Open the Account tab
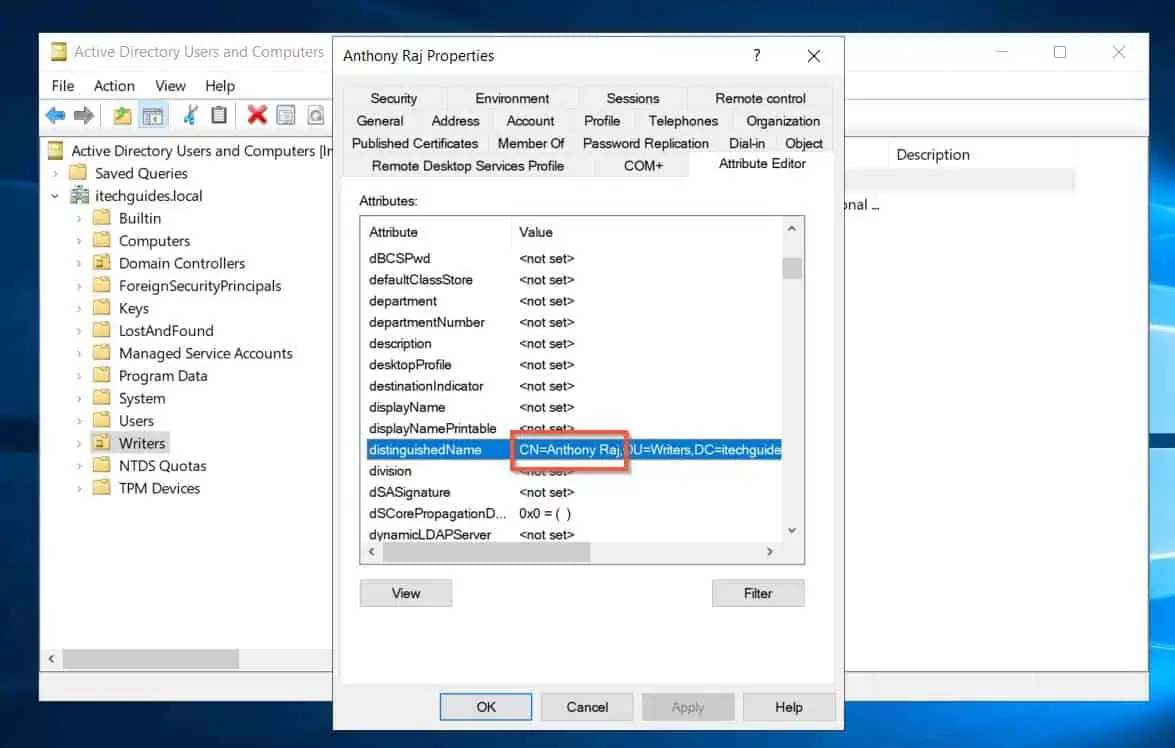This screenshot has height=748, width=1175. 530,121
